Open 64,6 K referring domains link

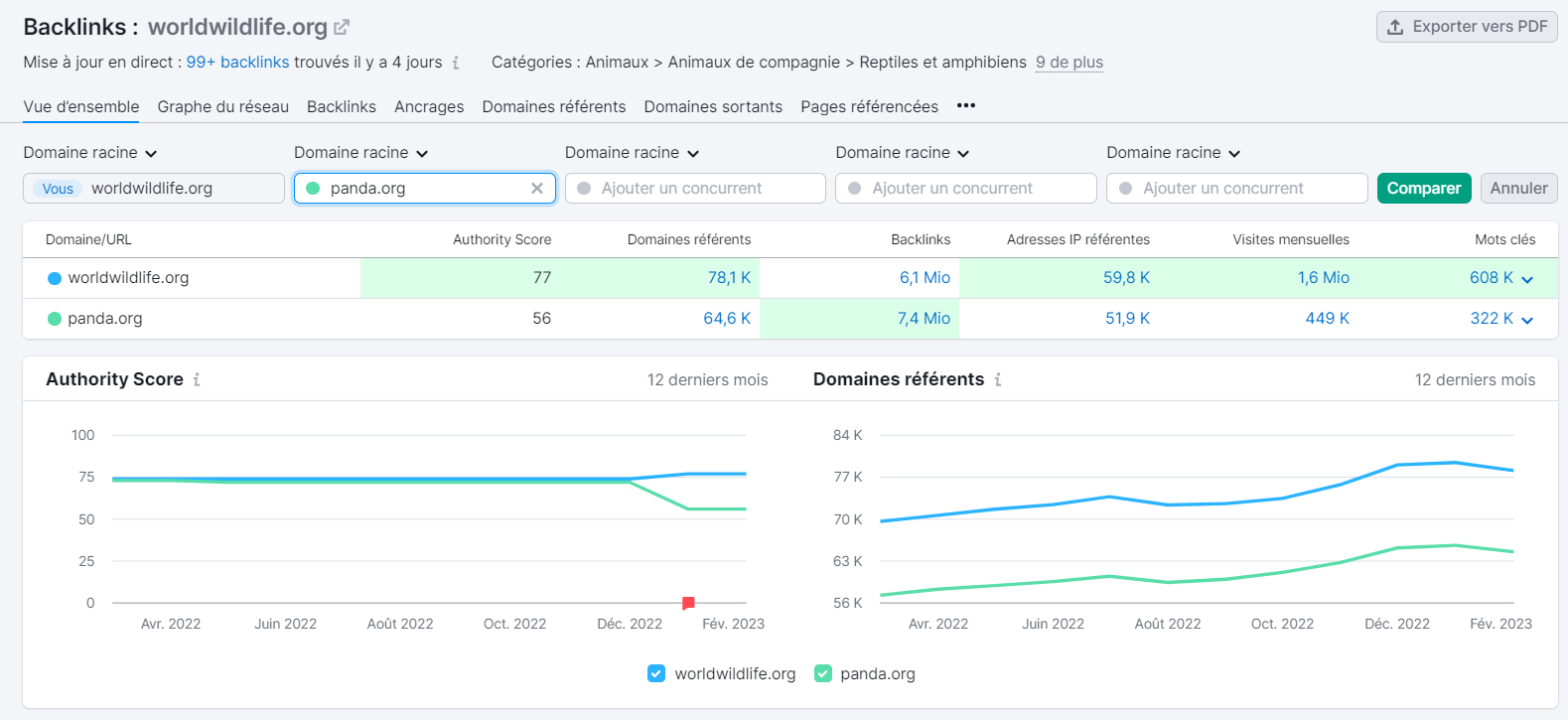coord(727,319)
